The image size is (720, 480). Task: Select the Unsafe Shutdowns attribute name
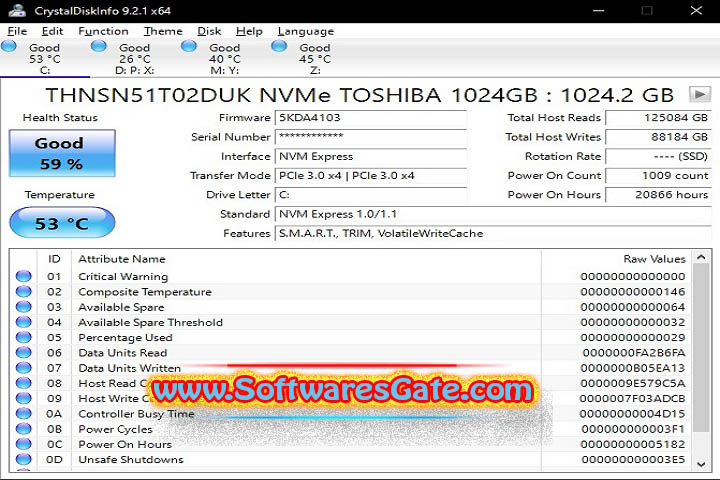point(131,459)
